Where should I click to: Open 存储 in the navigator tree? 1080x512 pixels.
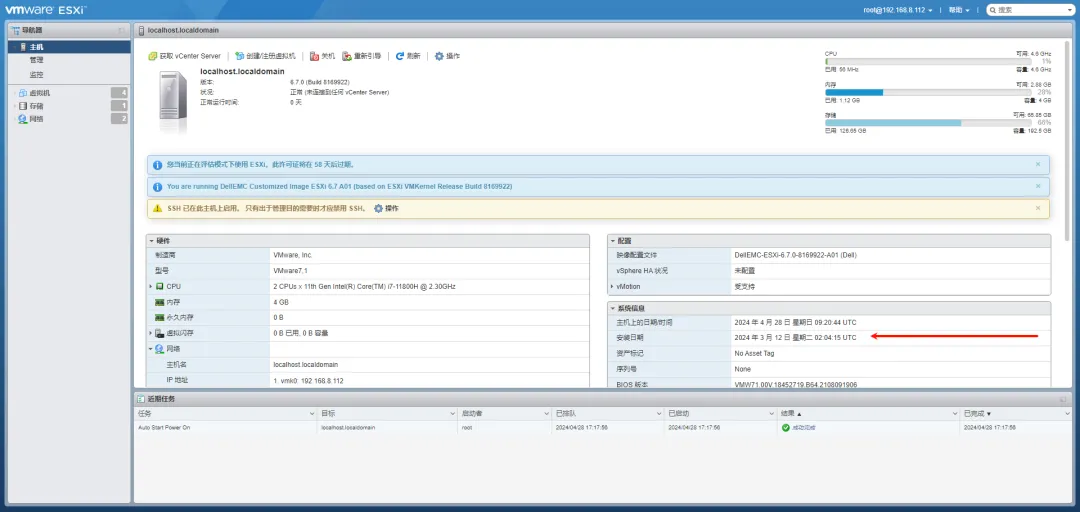(36, 105)
